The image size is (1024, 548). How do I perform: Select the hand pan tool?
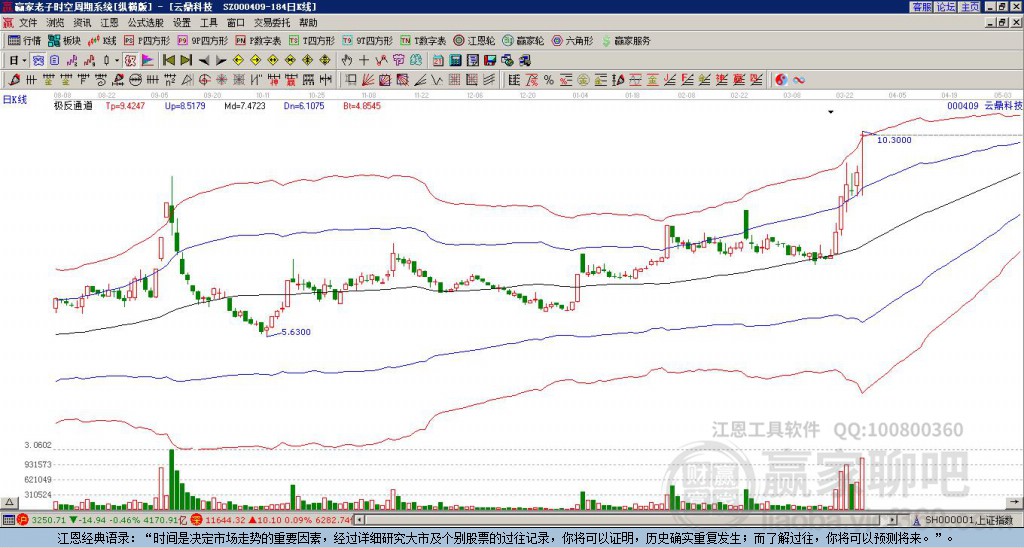click(x=347, y=61)
